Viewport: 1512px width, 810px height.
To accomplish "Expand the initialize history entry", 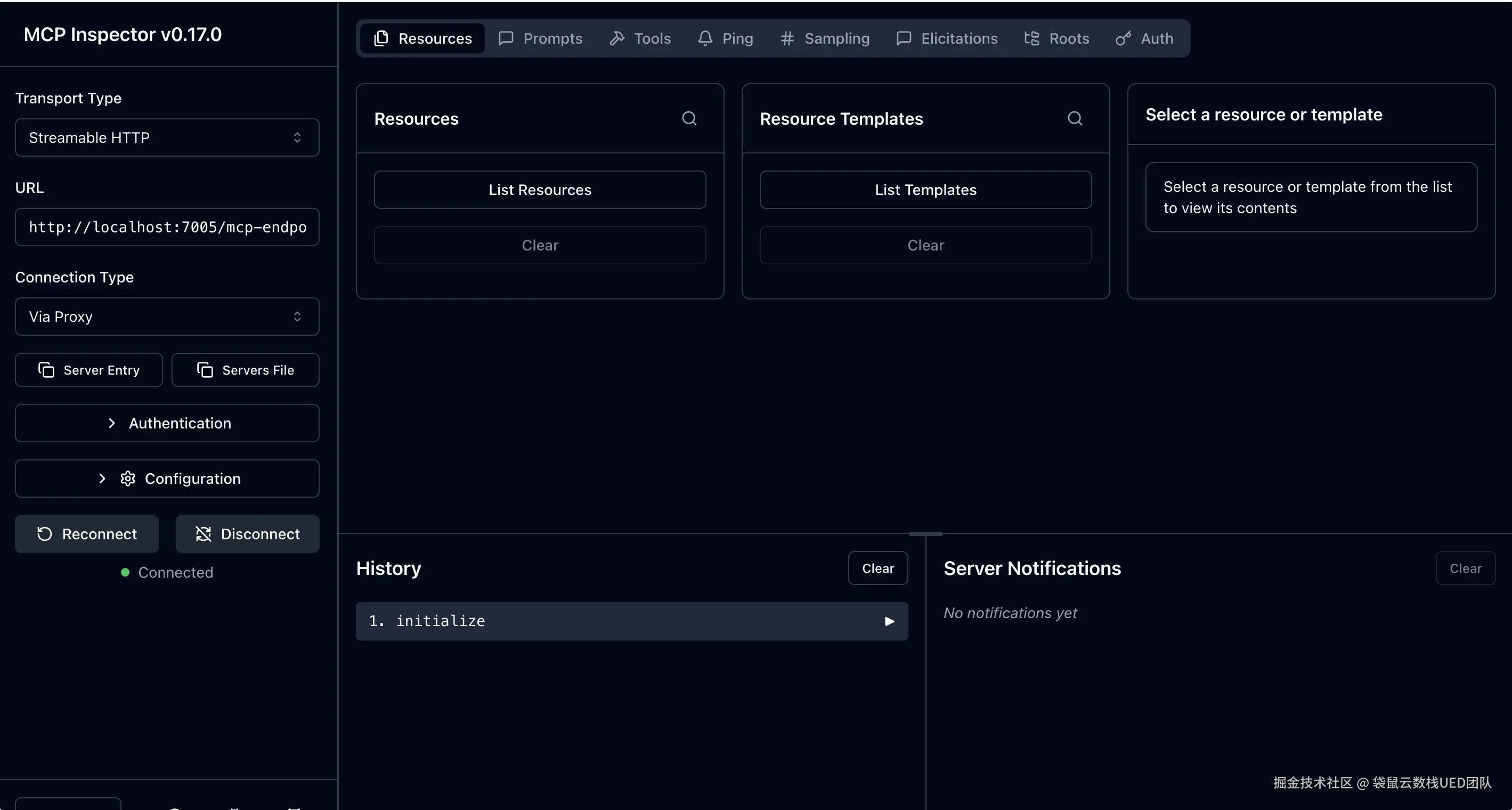I will tap(631, 621).
